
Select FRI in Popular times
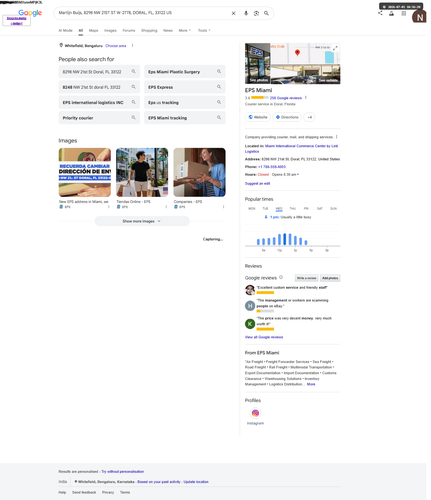(x=306, y=209)
